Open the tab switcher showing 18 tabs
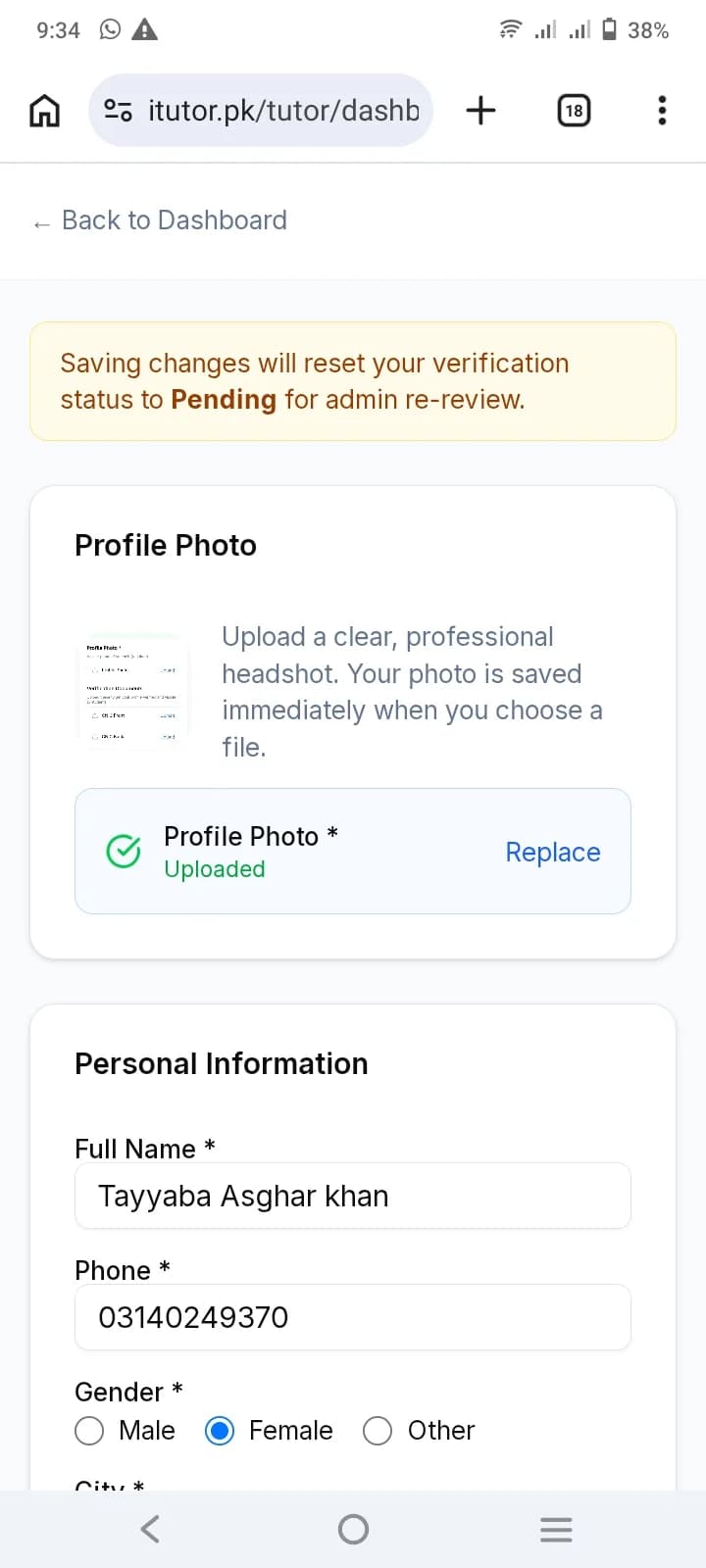The width and height of the screenshot is (706, 1568). tap(574, 111)
